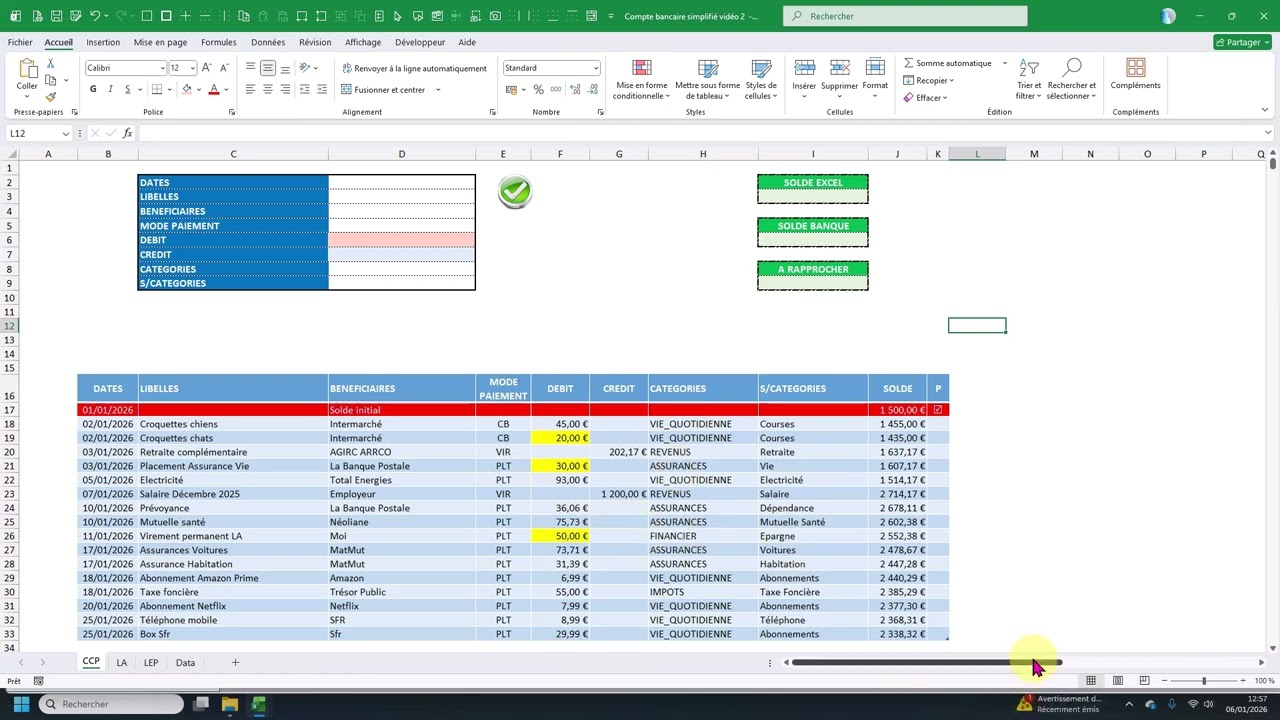This screenshot has height=720, width=1280.
Task: Expand Somme automatique dropdown arrow
Action: [x=1004, y=63]
